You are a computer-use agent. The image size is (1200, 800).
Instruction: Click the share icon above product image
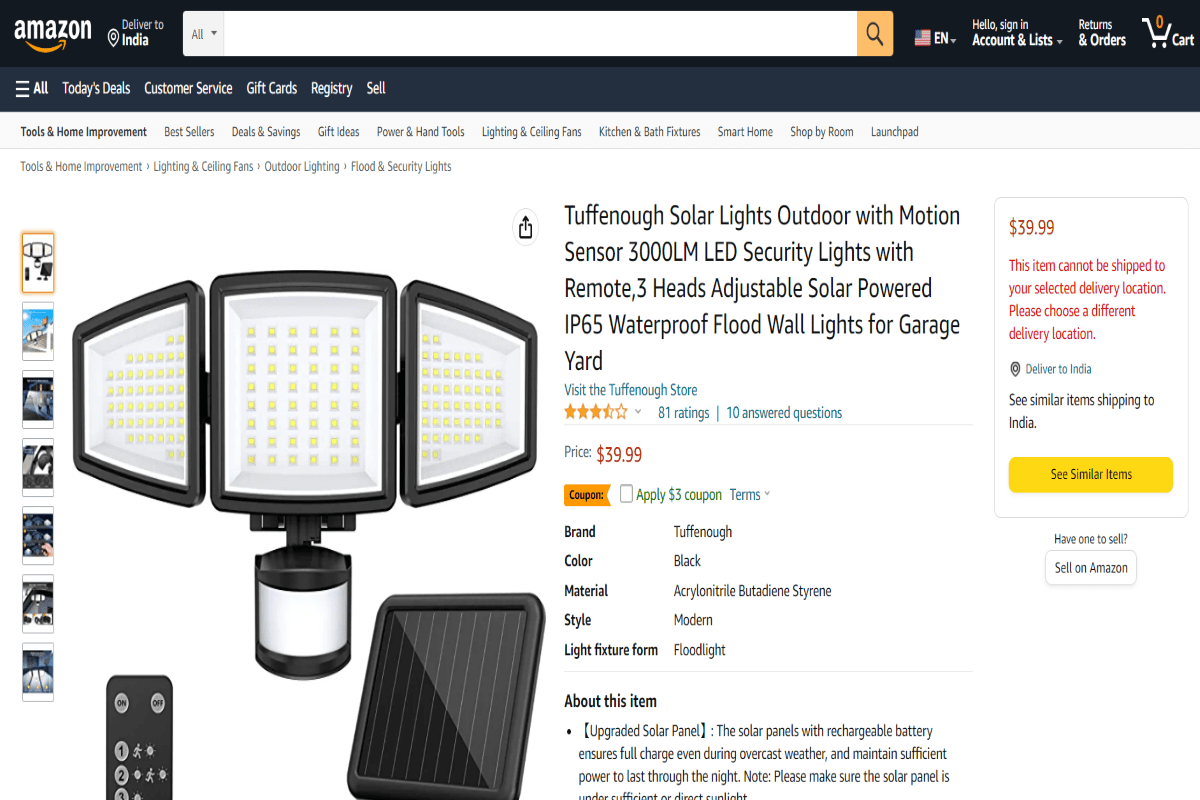[x=526, y=228]
